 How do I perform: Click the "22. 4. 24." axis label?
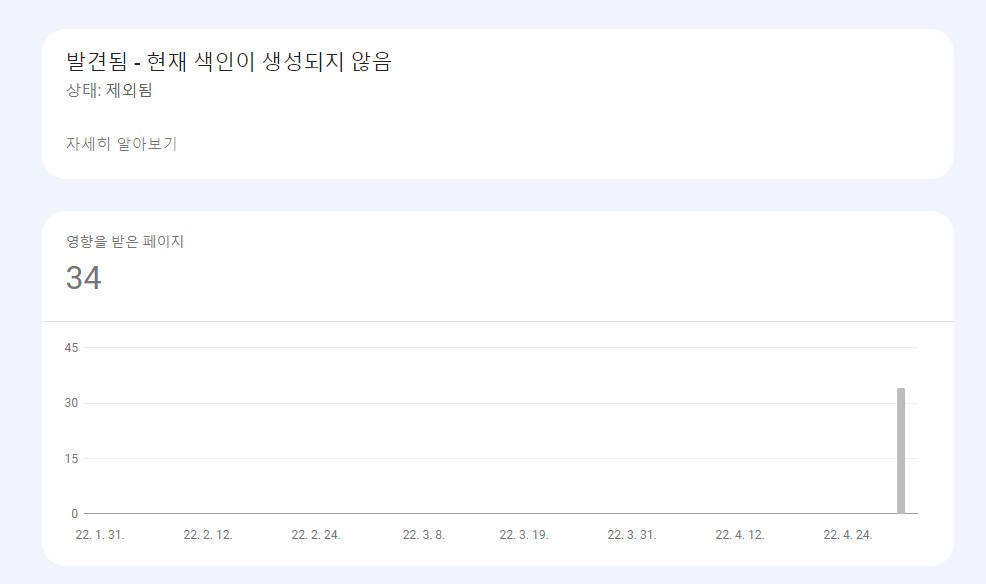pos(847,536)
